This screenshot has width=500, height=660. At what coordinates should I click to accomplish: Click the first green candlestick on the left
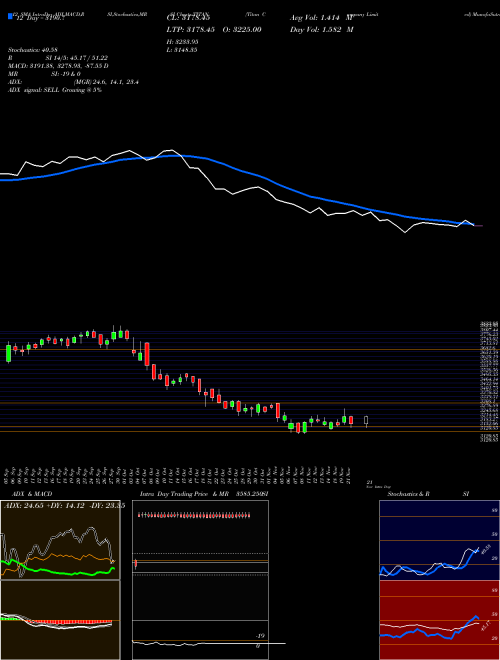(8, 353)
